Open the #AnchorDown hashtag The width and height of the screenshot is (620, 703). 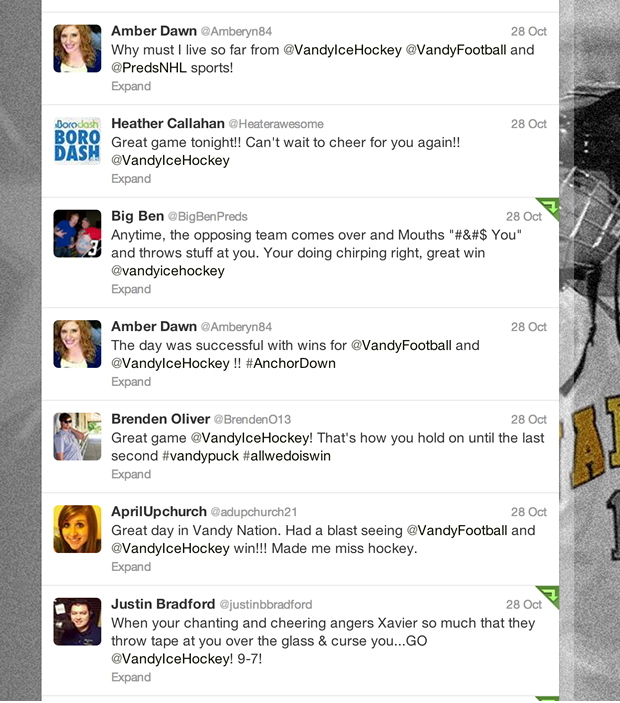pyautogui.click(x=290, y=363)
